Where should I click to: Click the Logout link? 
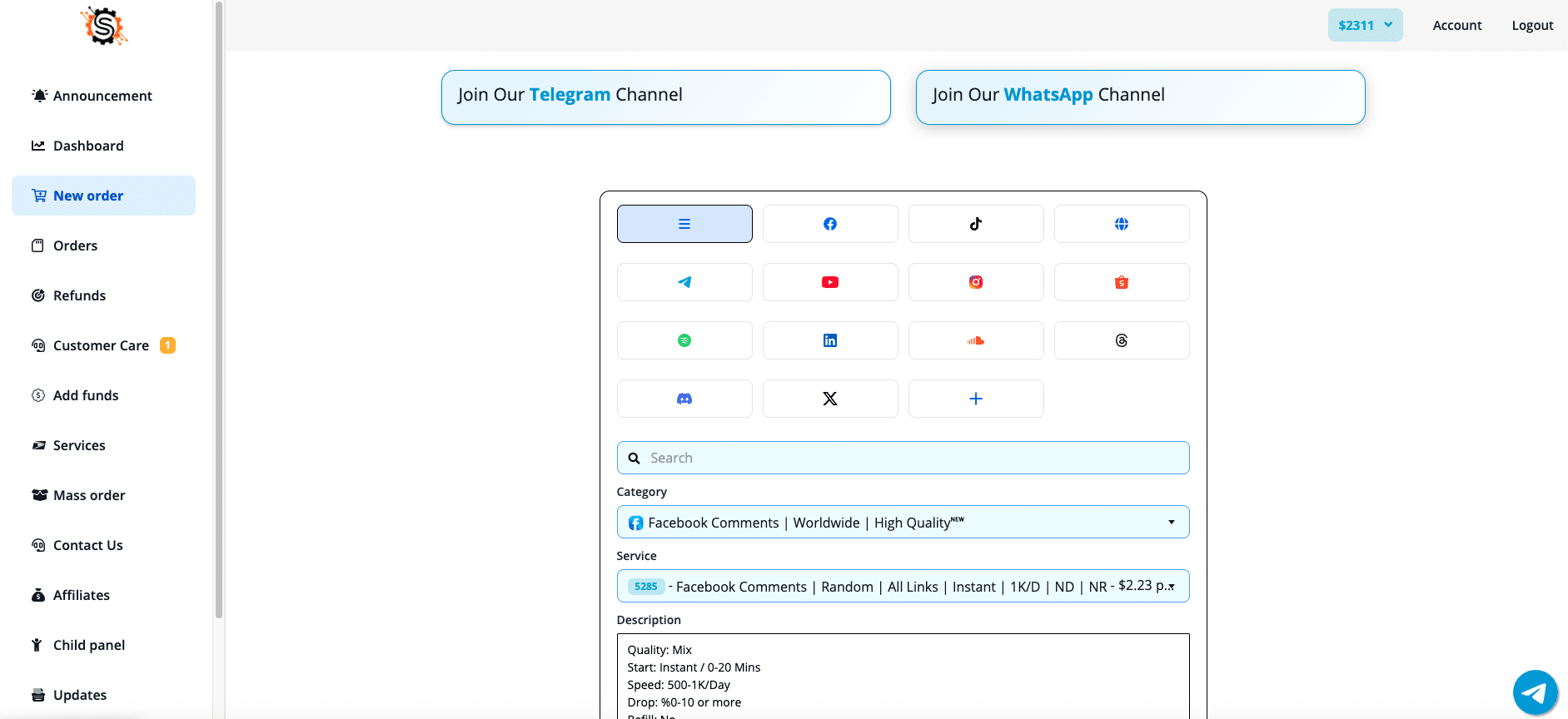pos(1531,25)
